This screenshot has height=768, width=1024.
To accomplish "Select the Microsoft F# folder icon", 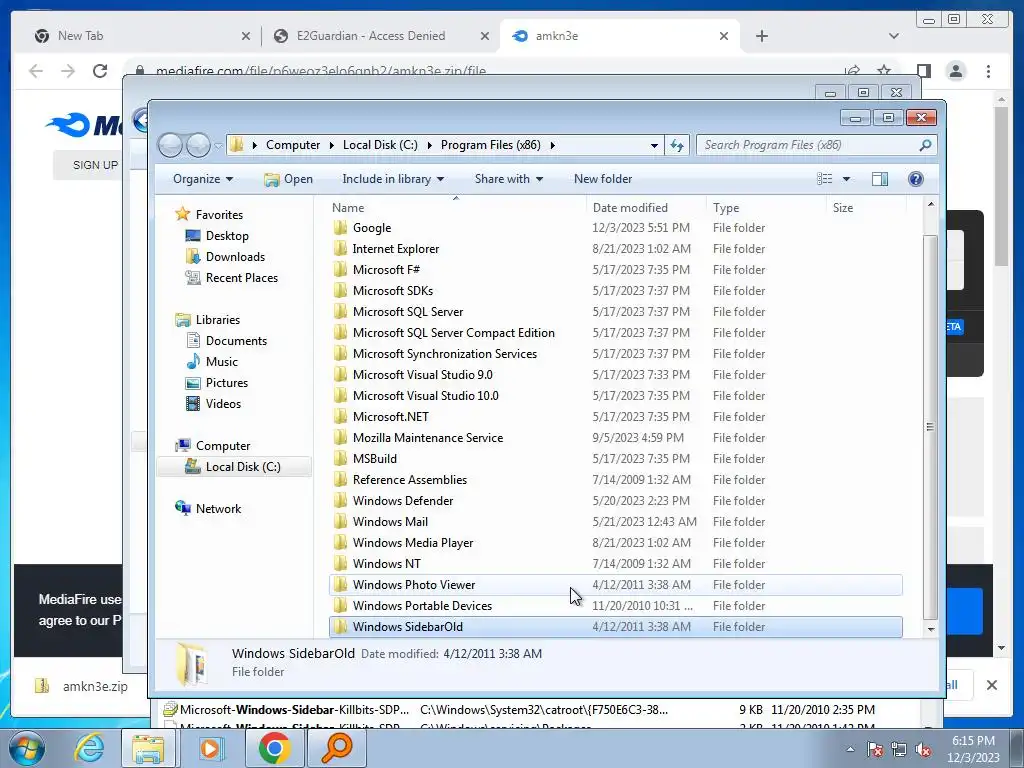I will [x=340, y=270].
